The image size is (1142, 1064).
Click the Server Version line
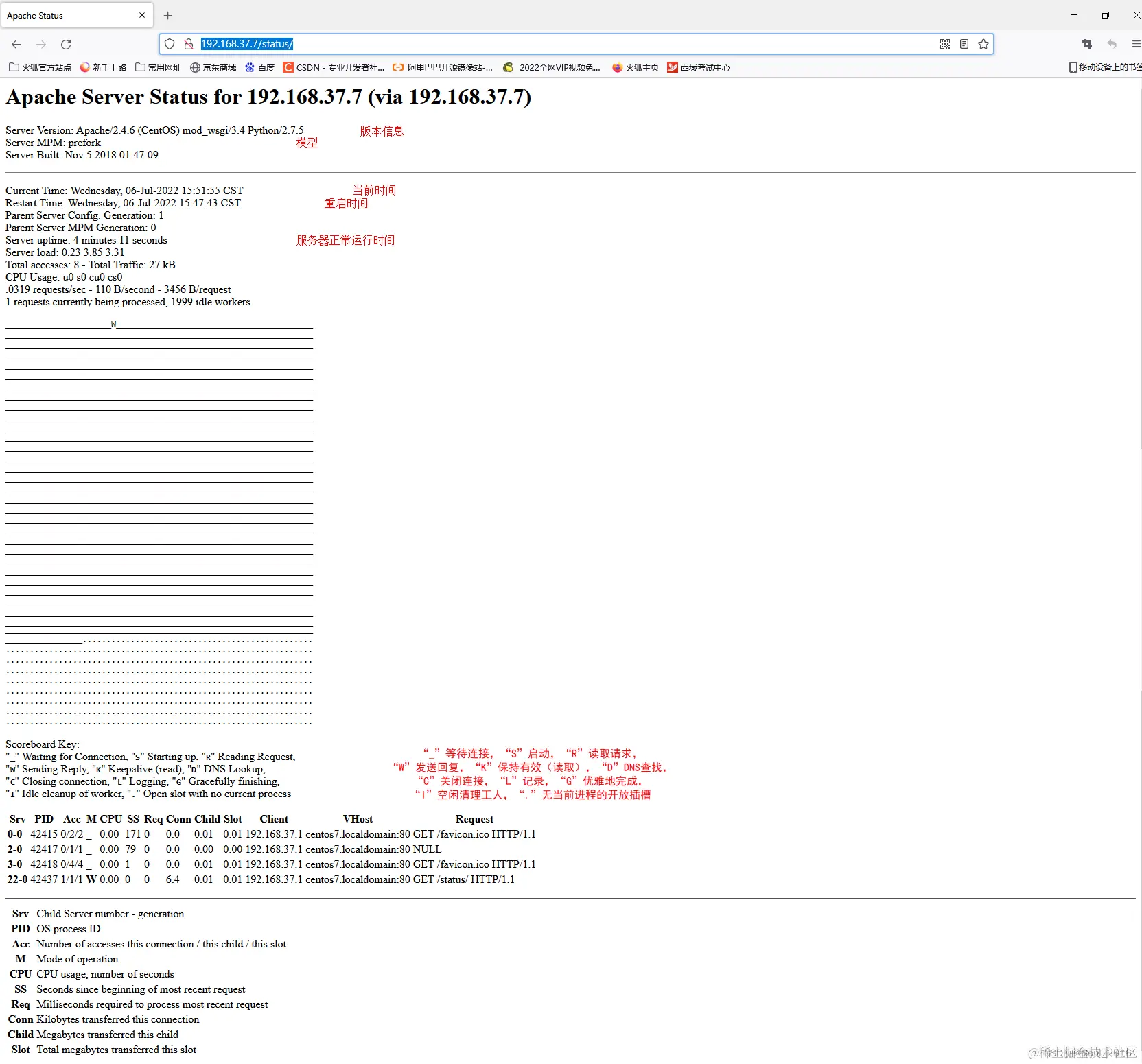pos(154,130)
